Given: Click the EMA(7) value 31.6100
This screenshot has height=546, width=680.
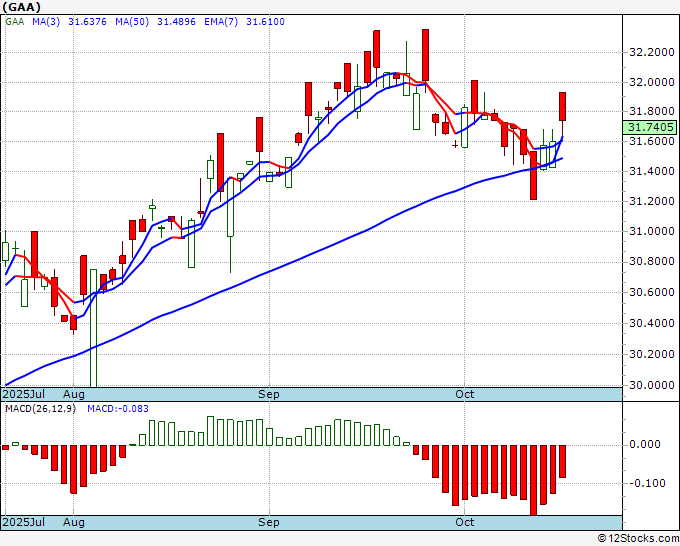Looking at the screenshot, I should (265, 22).
